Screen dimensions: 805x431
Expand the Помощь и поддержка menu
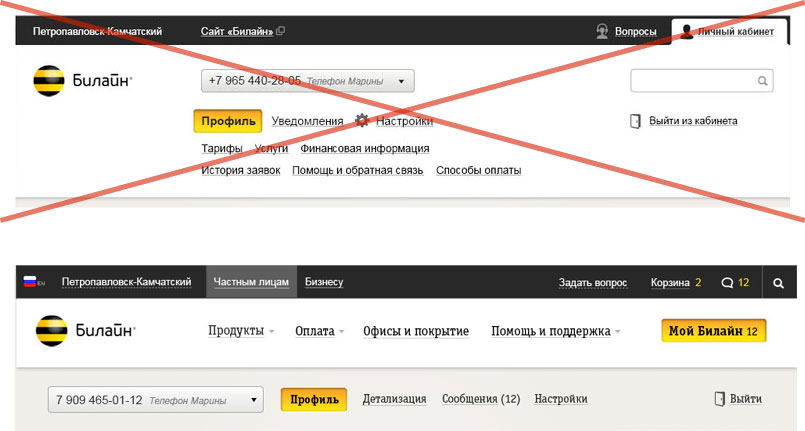click(x=555, y=331)
